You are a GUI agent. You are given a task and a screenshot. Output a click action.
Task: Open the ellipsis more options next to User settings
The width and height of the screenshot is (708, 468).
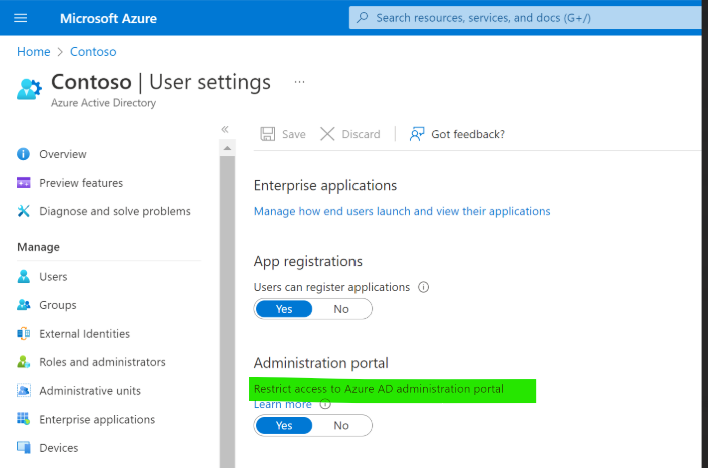click(299, 81)
